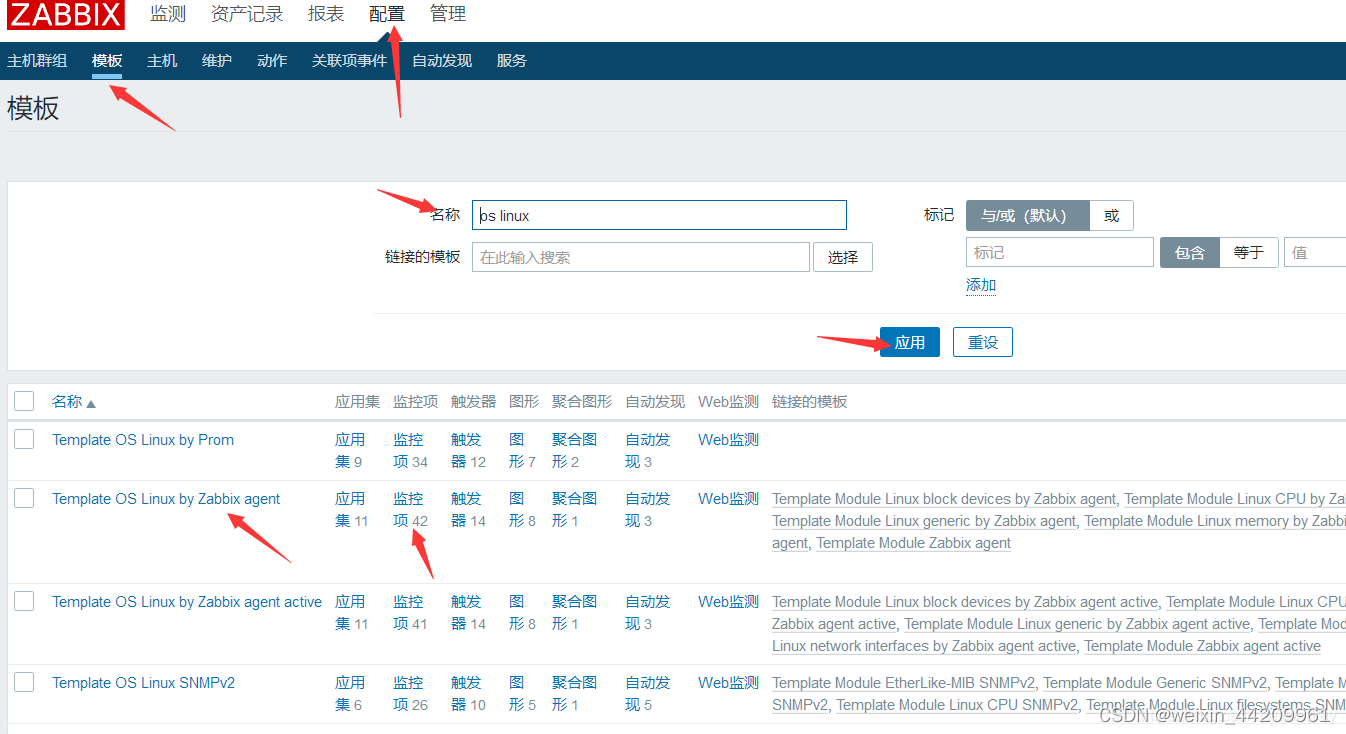The height and width of the screenshot is (734, 1346).
Task: Open the 监测 top menu
Action: point(168,14)
